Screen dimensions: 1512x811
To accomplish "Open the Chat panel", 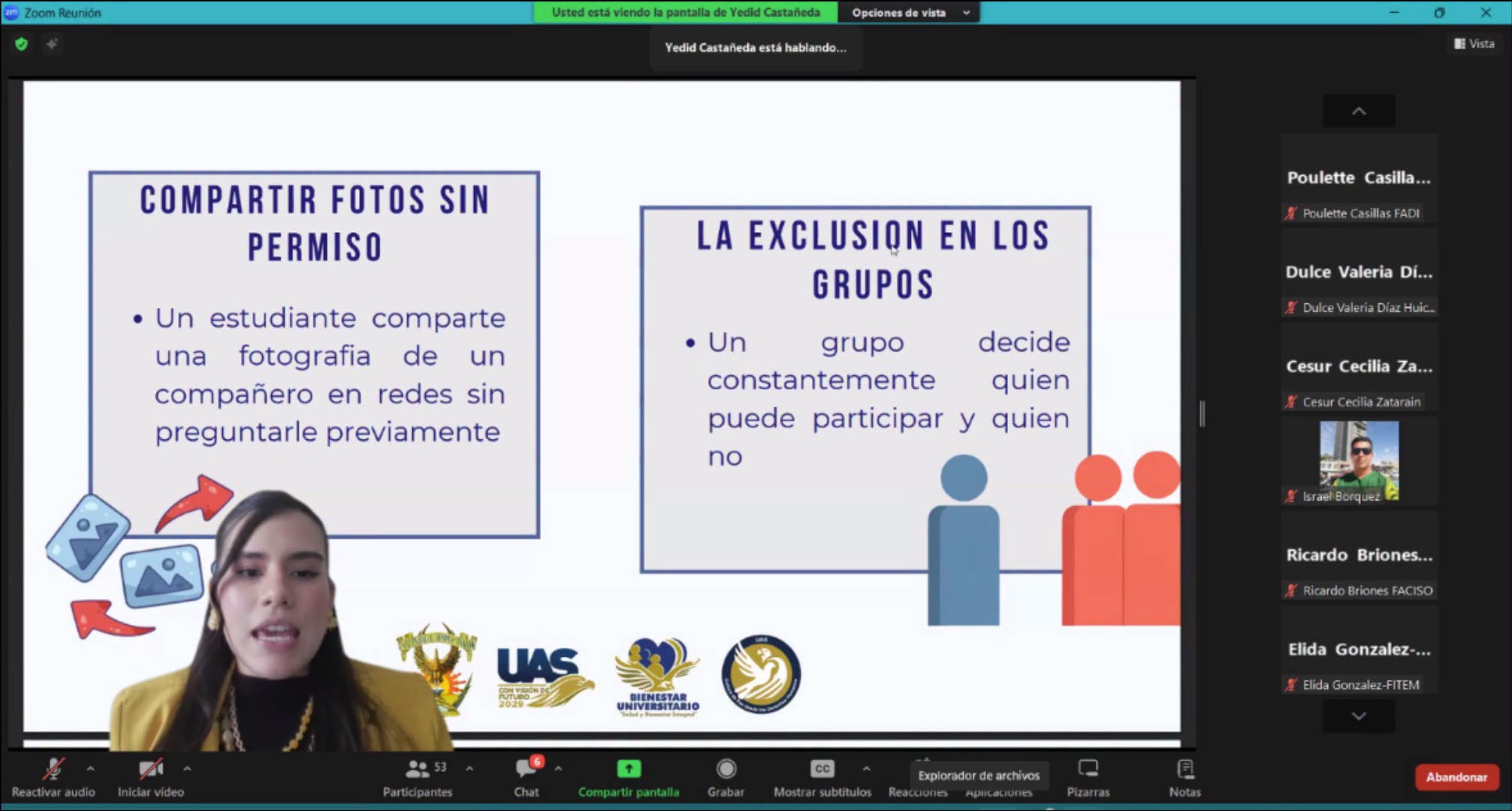I will point(527,778).
